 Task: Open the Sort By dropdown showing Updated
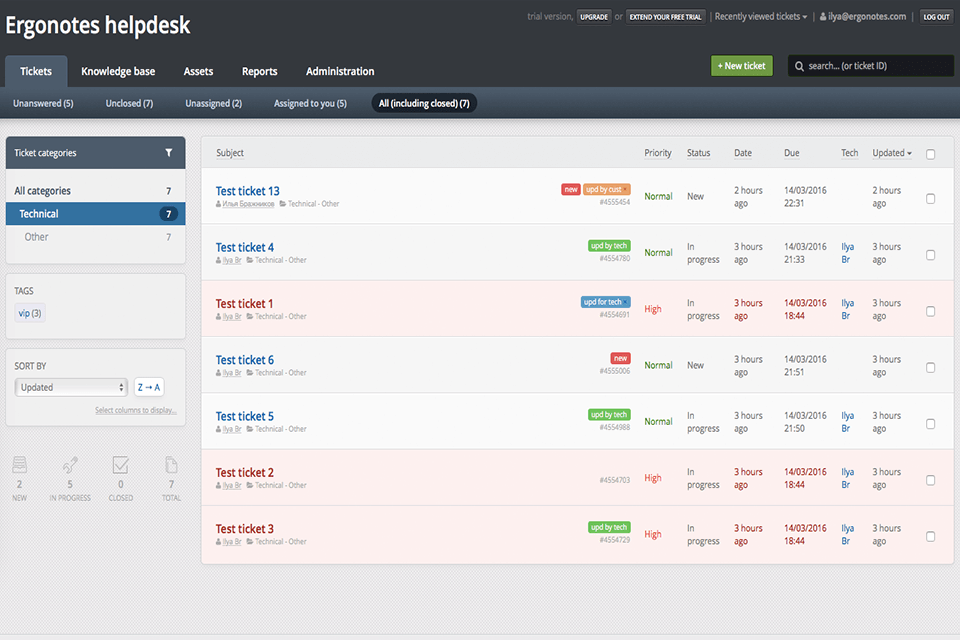tap(70, 386)
